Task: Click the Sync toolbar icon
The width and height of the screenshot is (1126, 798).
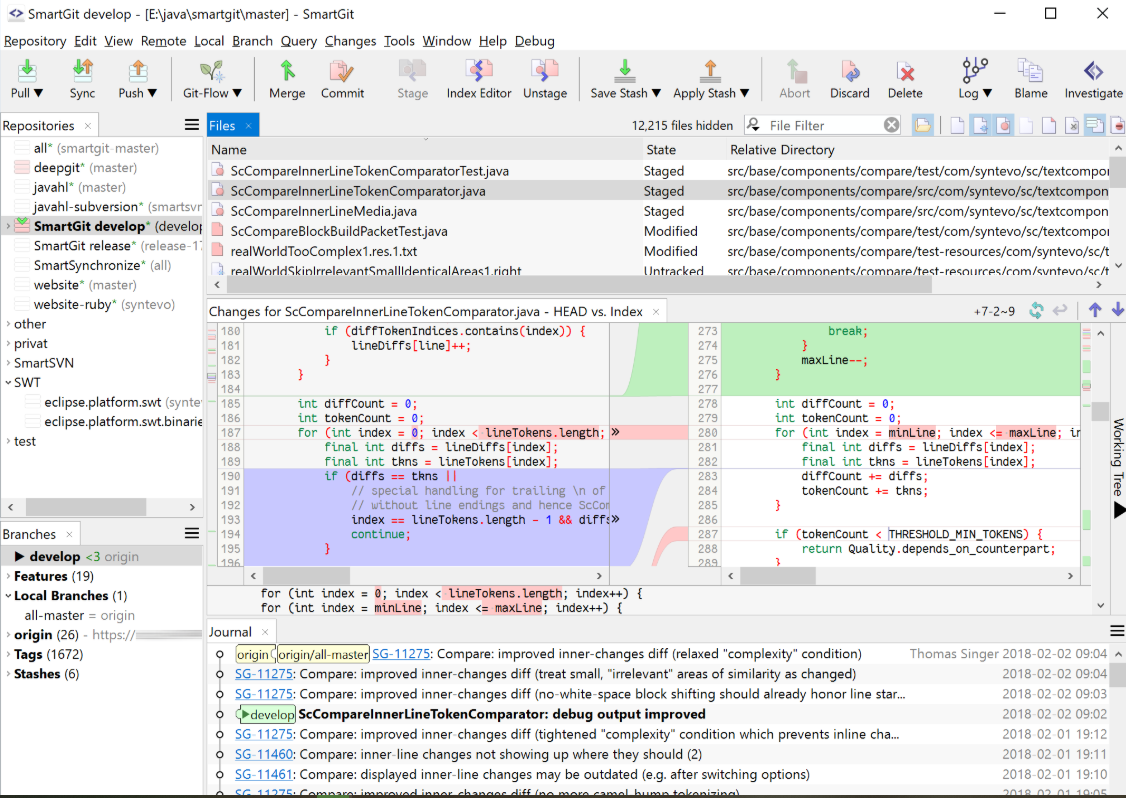Action: point(83,70)
